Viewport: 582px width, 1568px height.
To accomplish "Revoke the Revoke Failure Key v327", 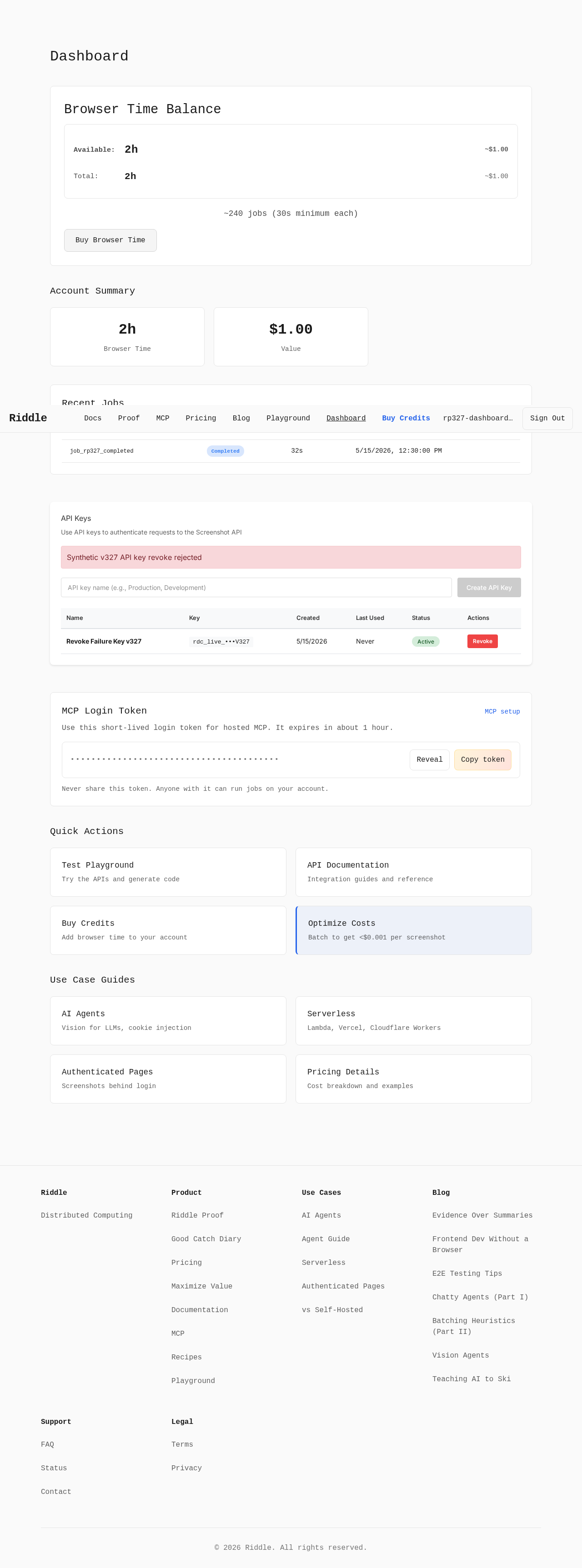I will click(482, 642).
